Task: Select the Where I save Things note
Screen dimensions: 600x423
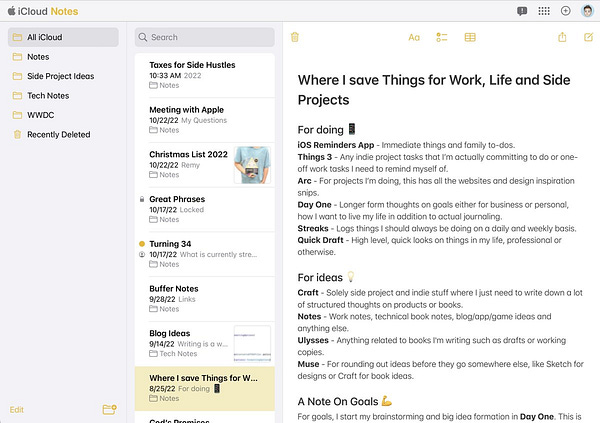Action: (x=205, y=389)
